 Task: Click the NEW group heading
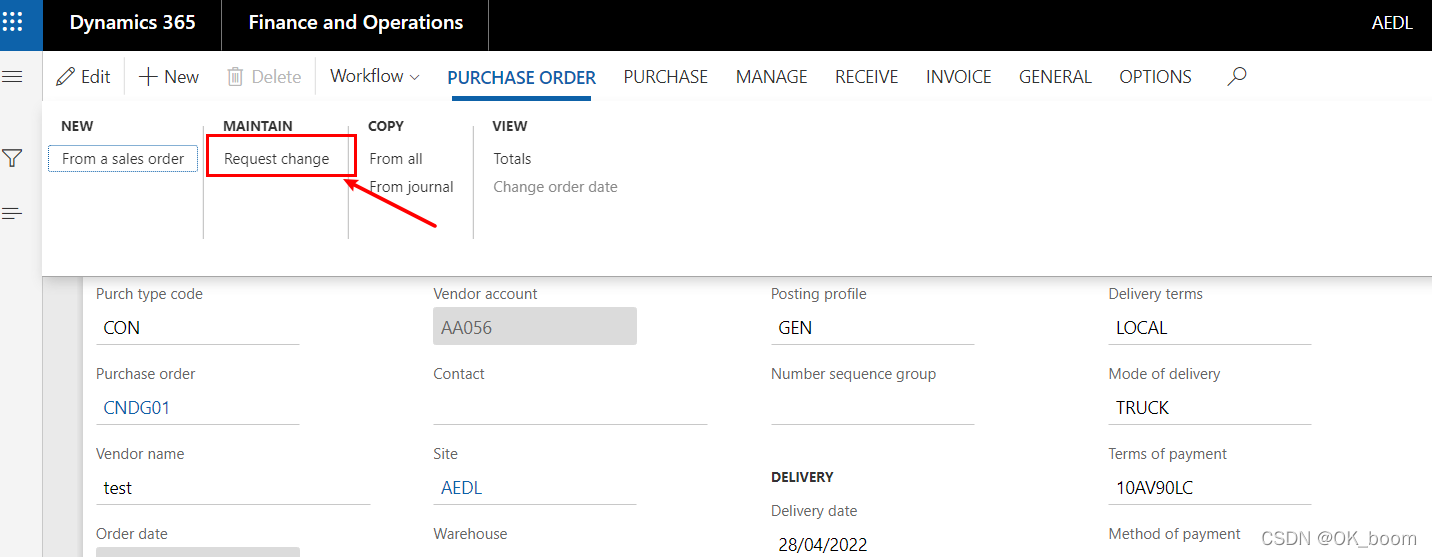(x=77, y=126)
